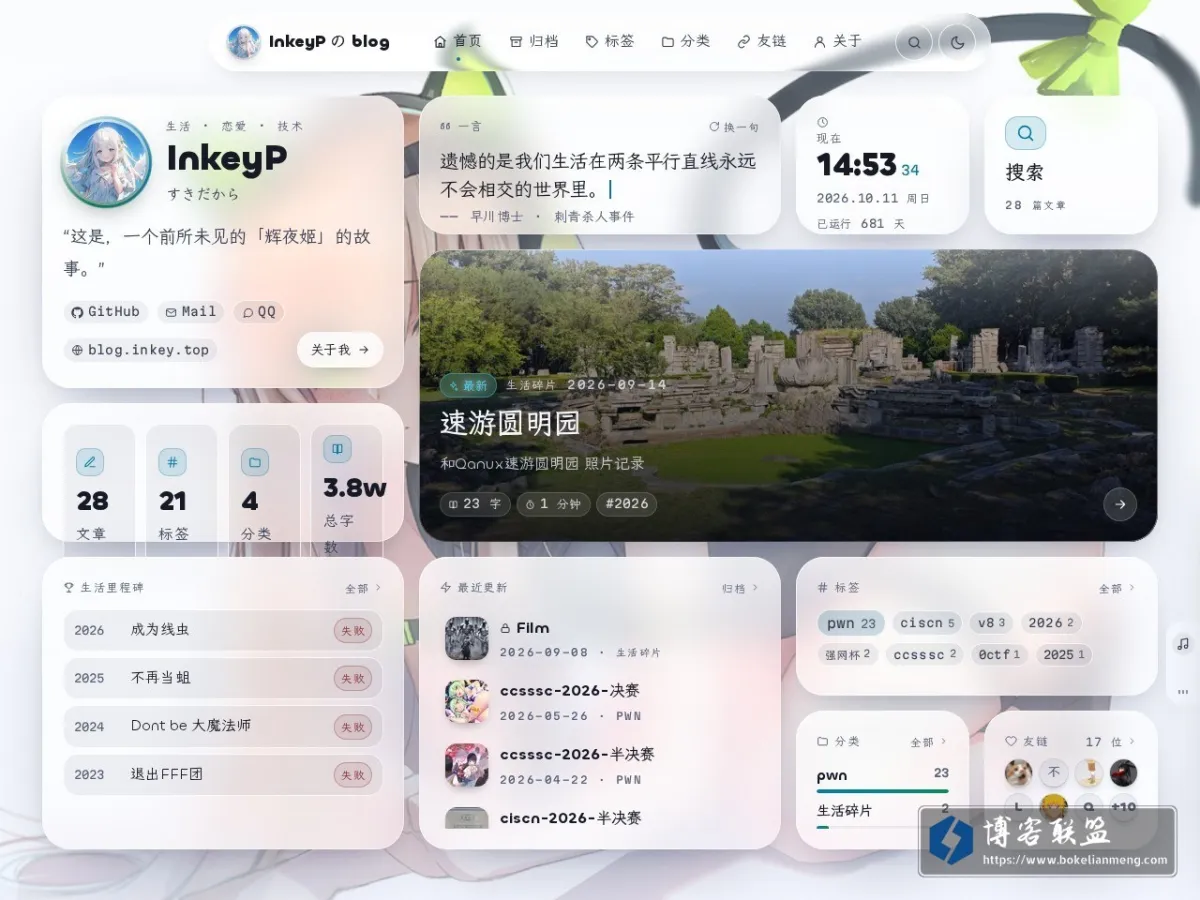Viewport: 1200px width, 900px height.
Task: Open the music player note icon
Action: click(1183, 643)
